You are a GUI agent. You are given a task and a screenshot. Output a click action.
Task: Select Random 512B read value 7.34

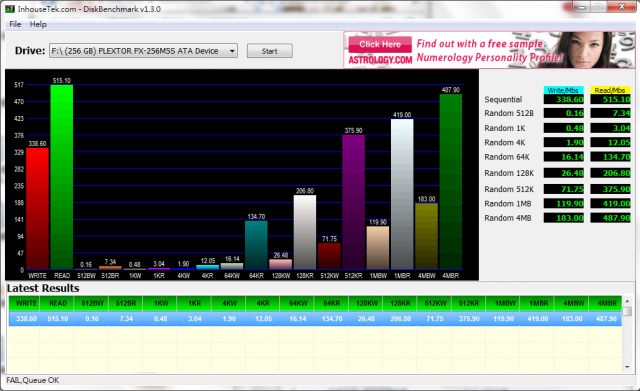point(611,113)
